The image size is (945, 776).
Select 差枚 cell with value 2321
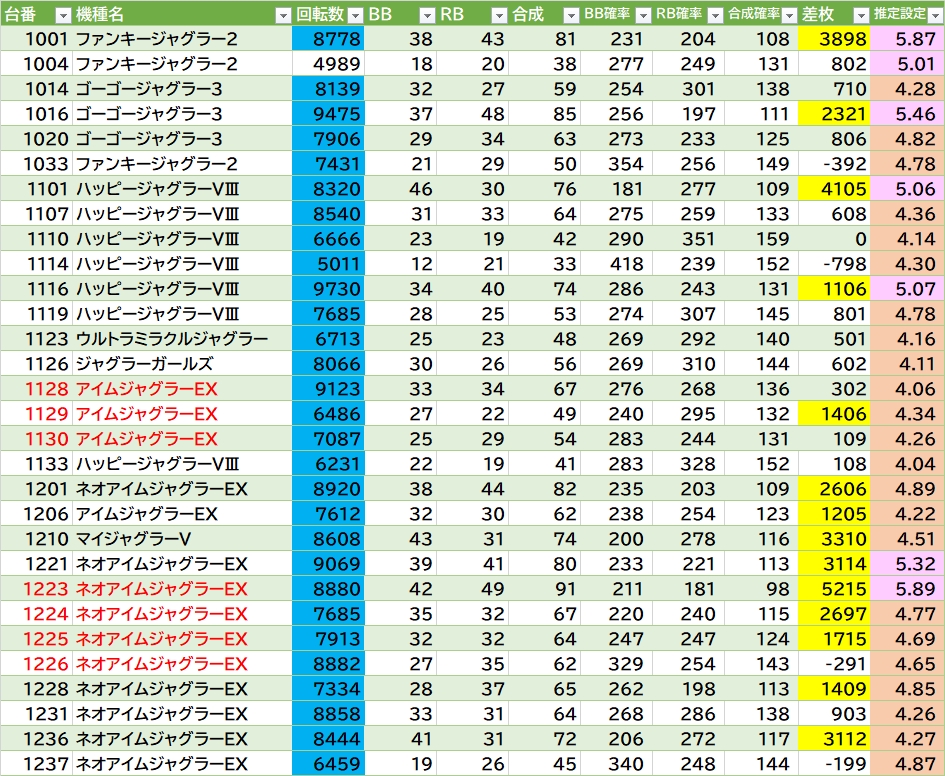tap(834, 114)
